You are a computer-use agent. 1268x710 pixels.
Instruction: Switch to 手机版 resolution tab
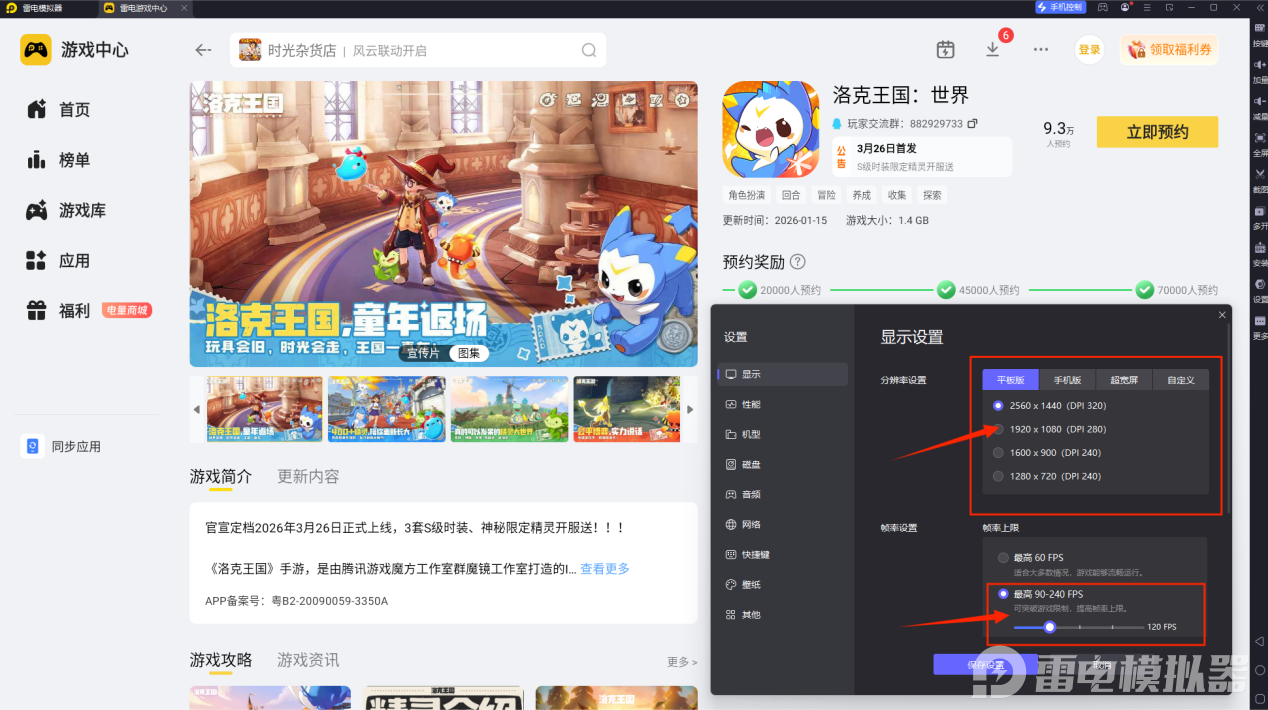coord(1068,380)
